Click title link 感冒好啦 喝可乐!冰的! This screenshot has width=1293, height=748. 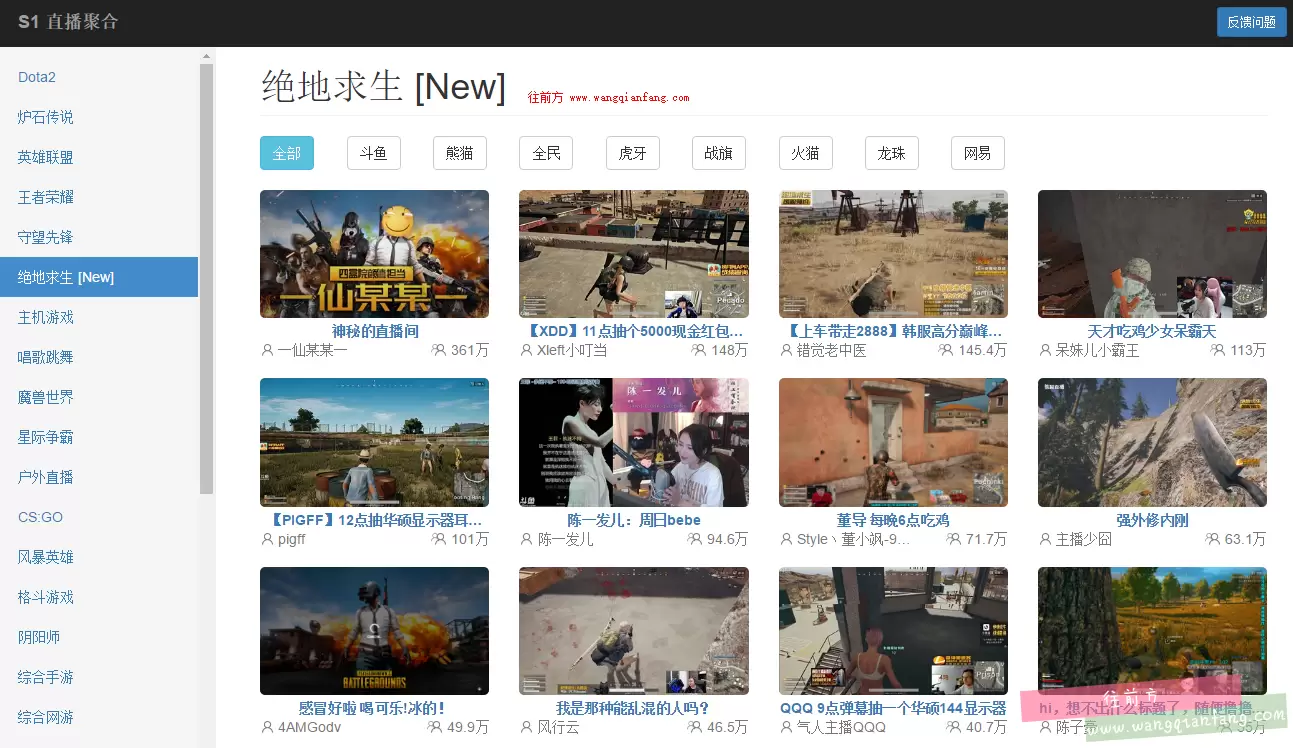coord(372,708)
